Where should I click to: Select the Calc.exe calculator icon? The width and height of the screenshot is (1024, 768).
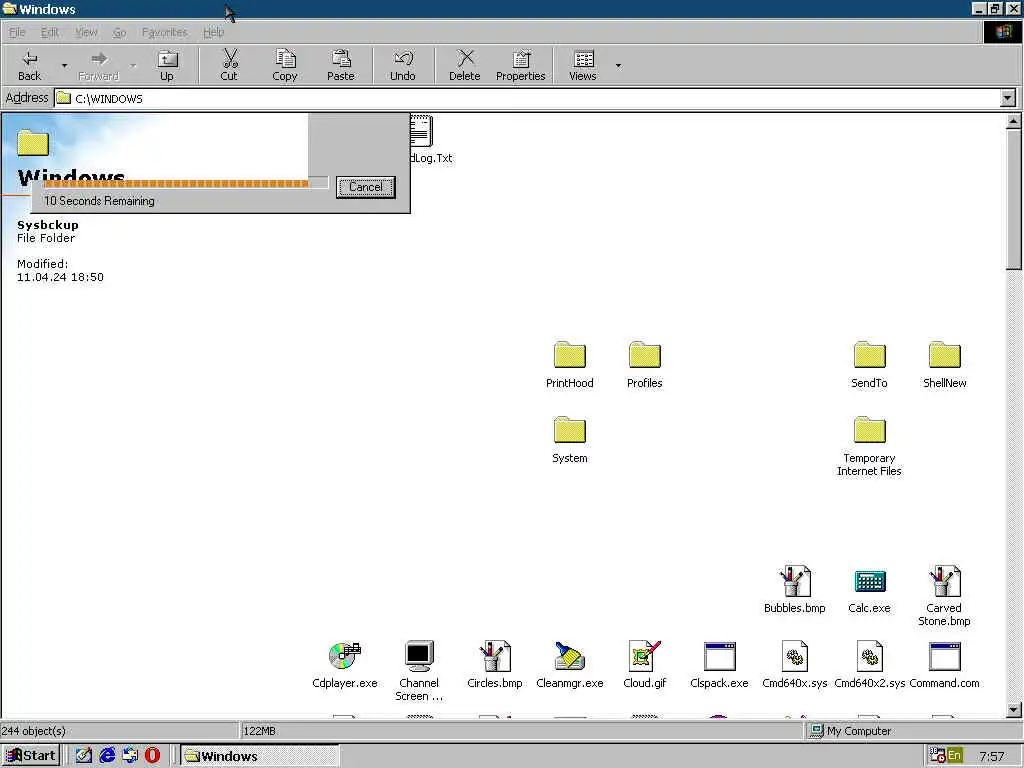coord(869,590)
